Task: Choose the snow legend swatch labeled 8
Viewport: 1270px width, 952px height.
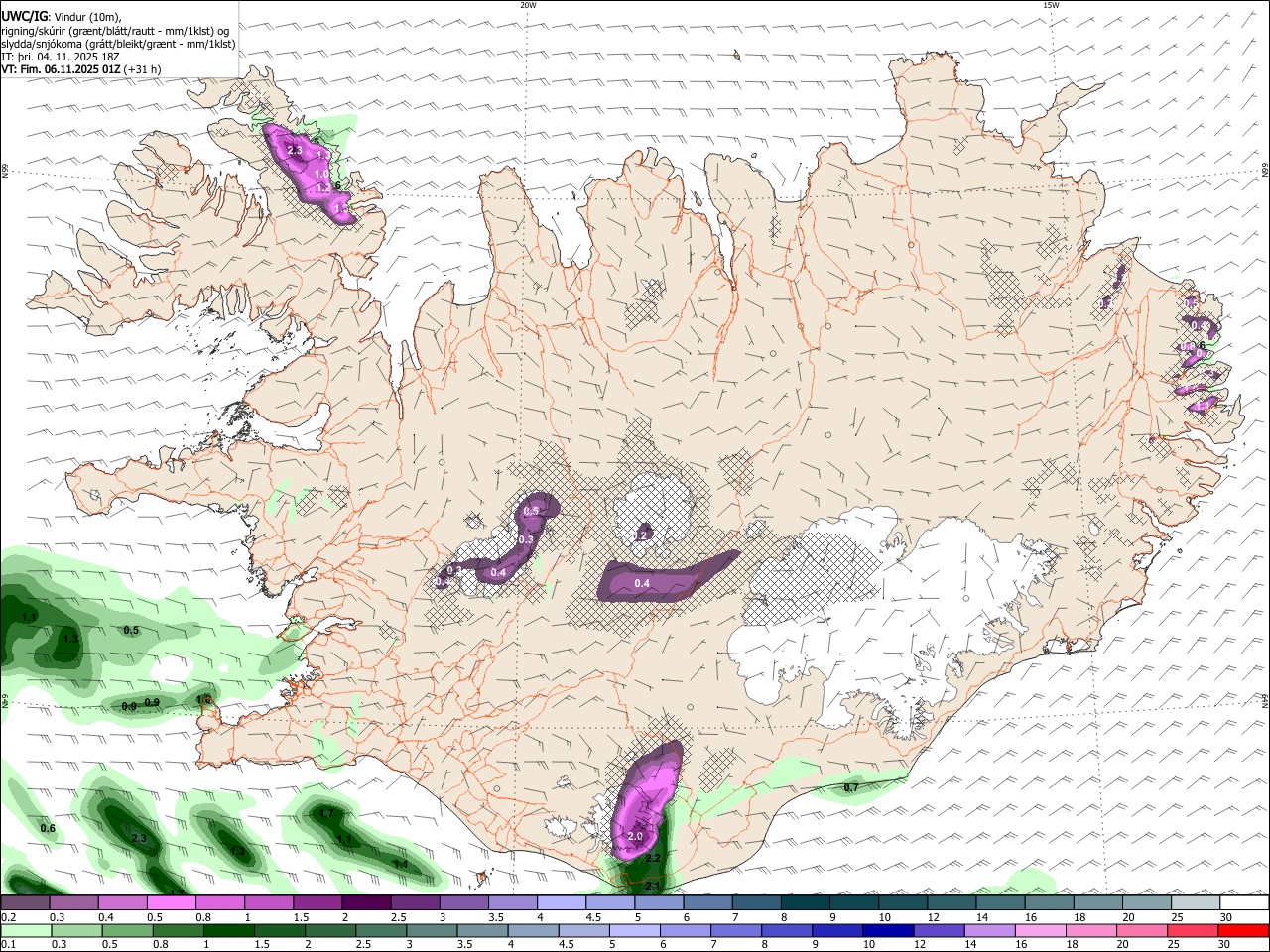Action: click(804, 903)
